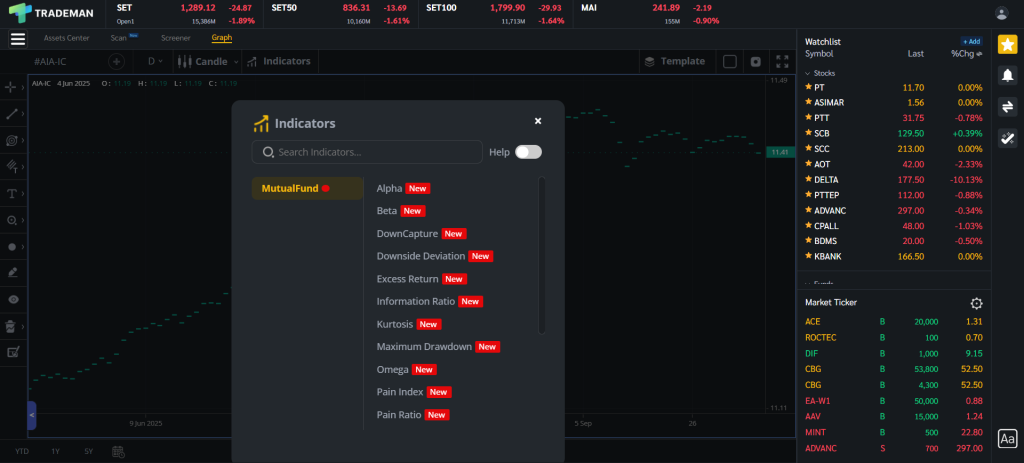This screenshot has width=1024, height=463.
Task: Open the hamburger main menu
Action: coord(17,39)
